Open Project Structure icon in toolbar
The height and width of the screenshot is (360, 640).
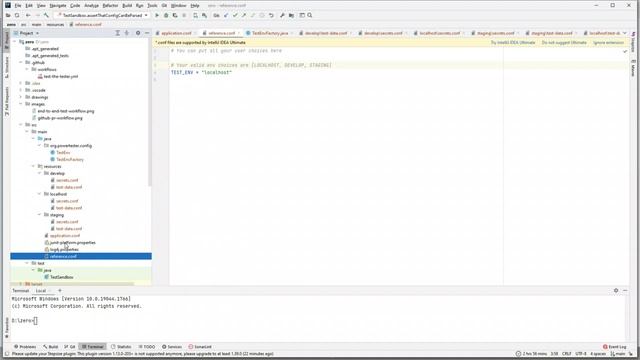[291, 15]
